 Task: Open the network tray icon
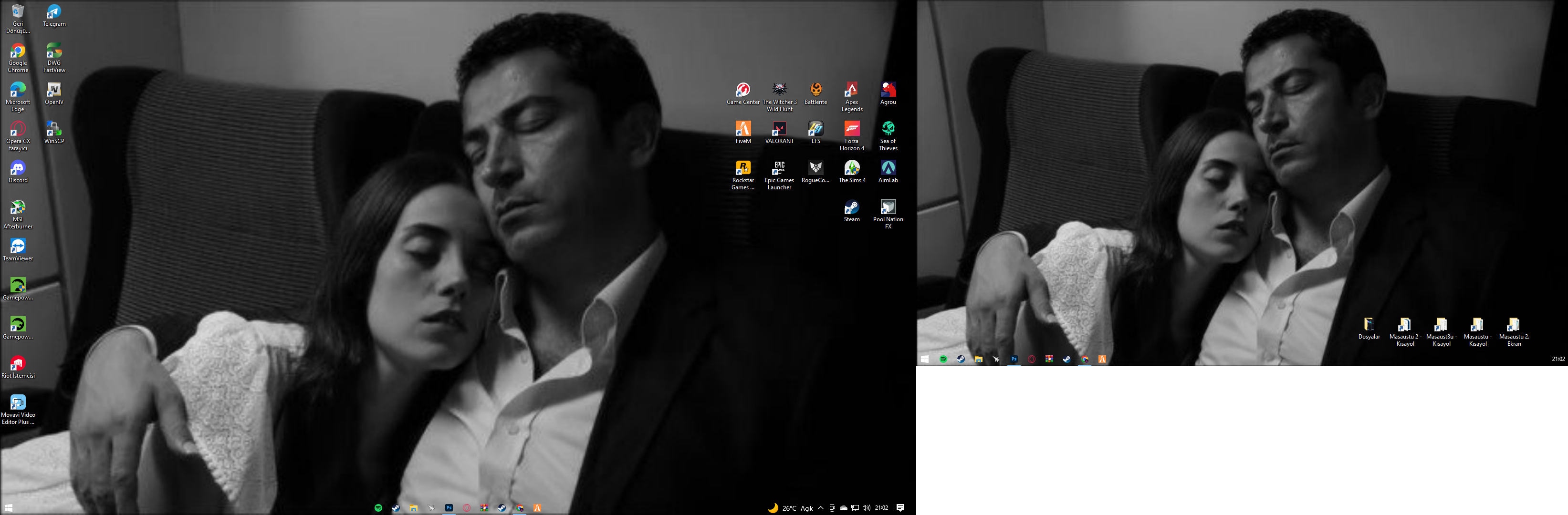click(x=855, y=508)
